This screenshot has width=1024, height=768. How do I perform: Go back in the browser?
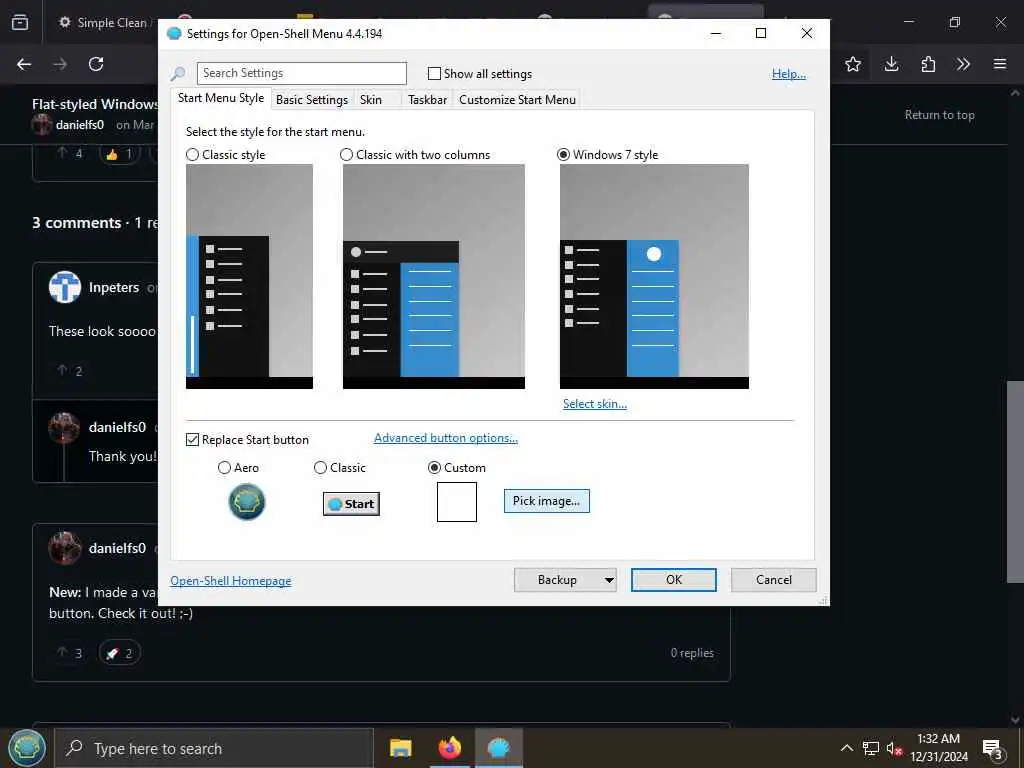(24, 64)
